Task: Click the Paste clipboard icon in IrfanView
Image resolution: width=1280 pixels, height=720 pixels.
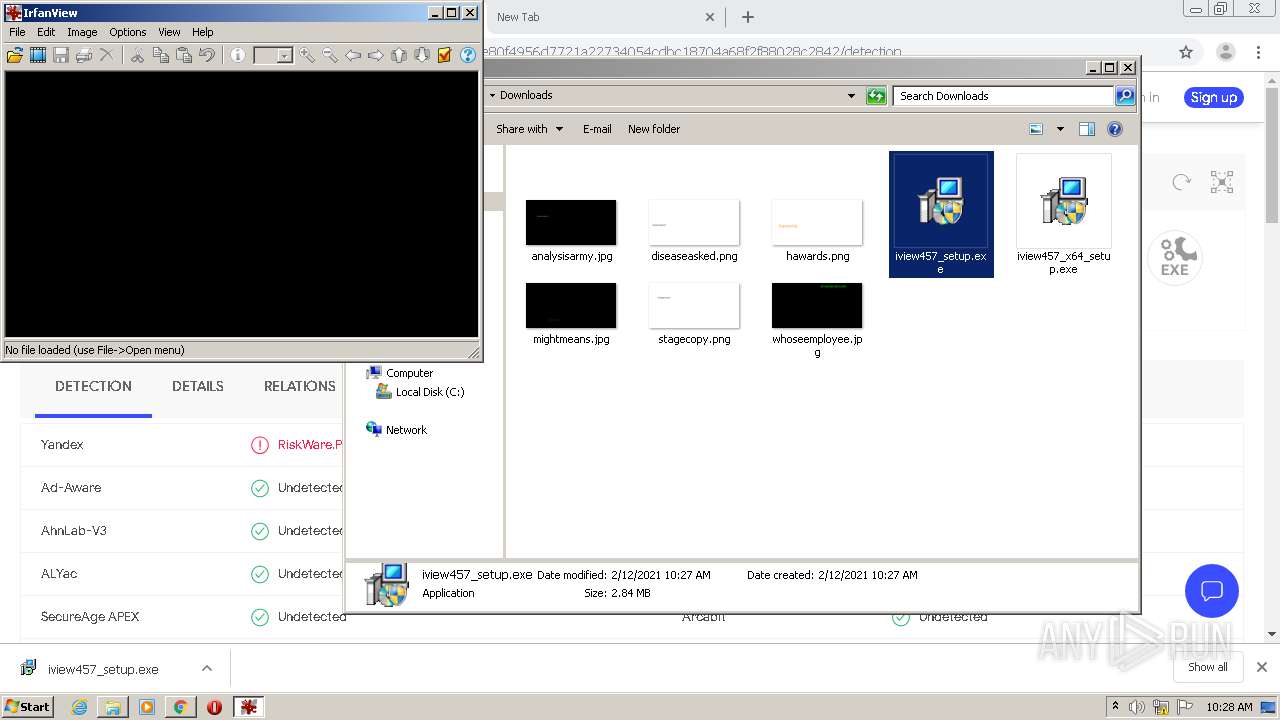Action: [x=183, y=55]
